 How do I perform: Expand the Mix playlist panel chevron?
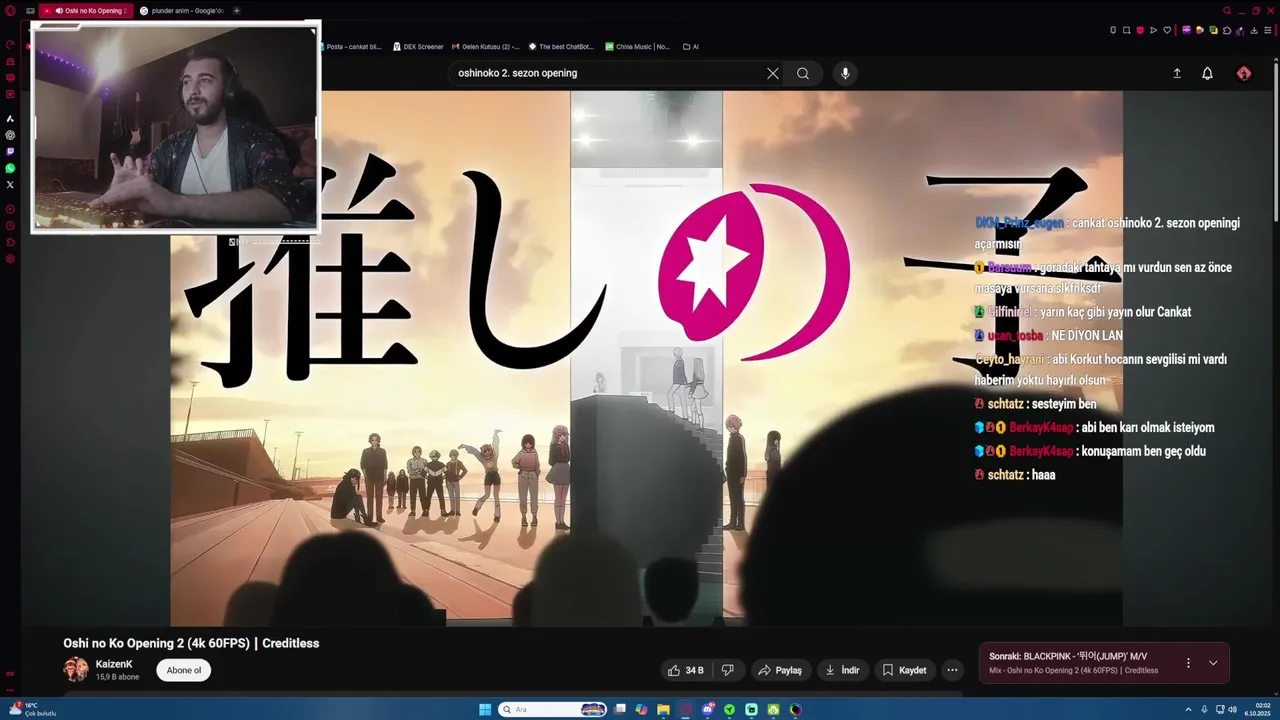click(1213, 663)
